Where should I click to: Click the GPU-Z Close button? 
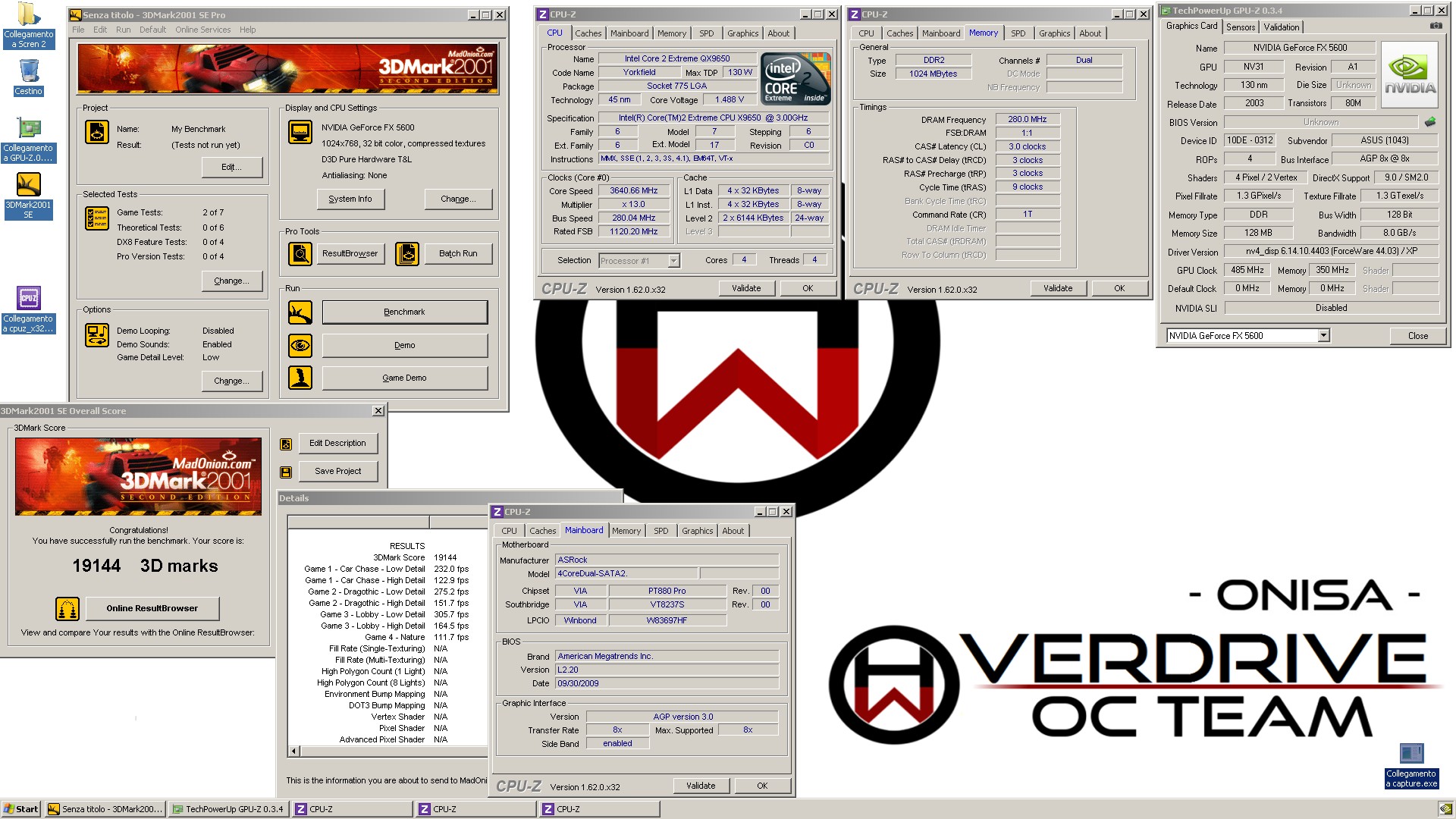pyautogui.click(x=1417, y=336)
